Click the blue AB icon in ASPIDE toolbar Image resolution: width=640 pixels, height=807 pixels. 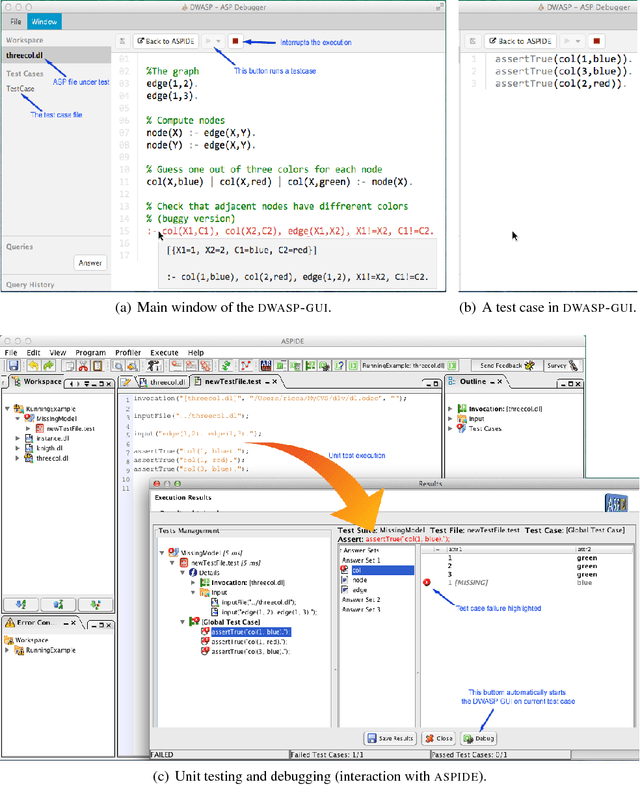click(x=265, y=365)
